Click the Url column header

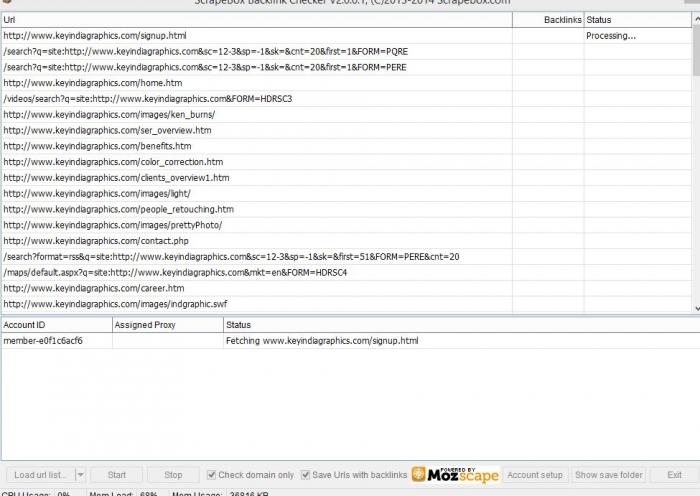pyautogui.click(x=257, y=20)
